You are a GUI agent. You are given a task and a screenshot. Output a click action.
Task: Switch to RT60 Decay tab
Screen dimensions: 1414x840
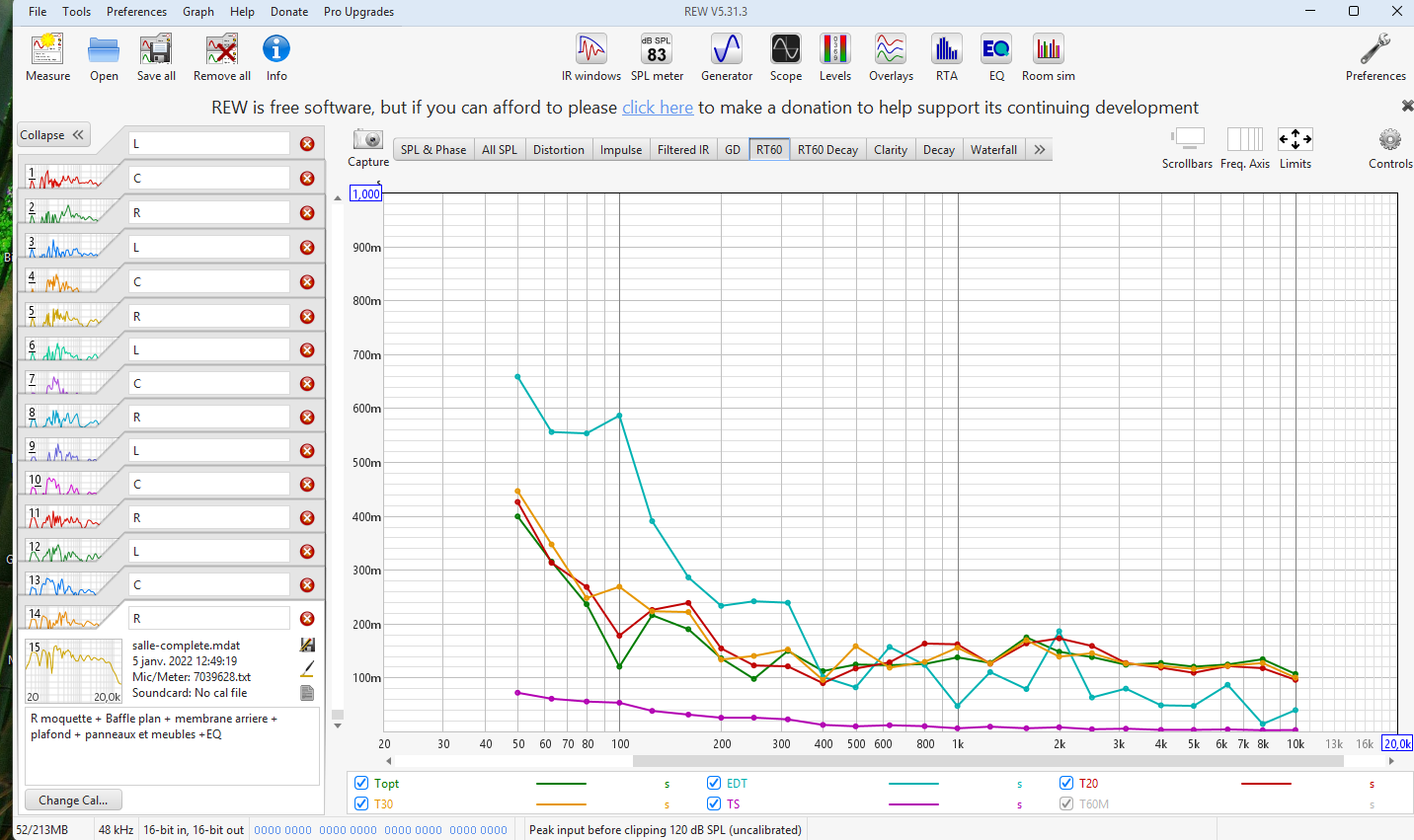(827, 150)
